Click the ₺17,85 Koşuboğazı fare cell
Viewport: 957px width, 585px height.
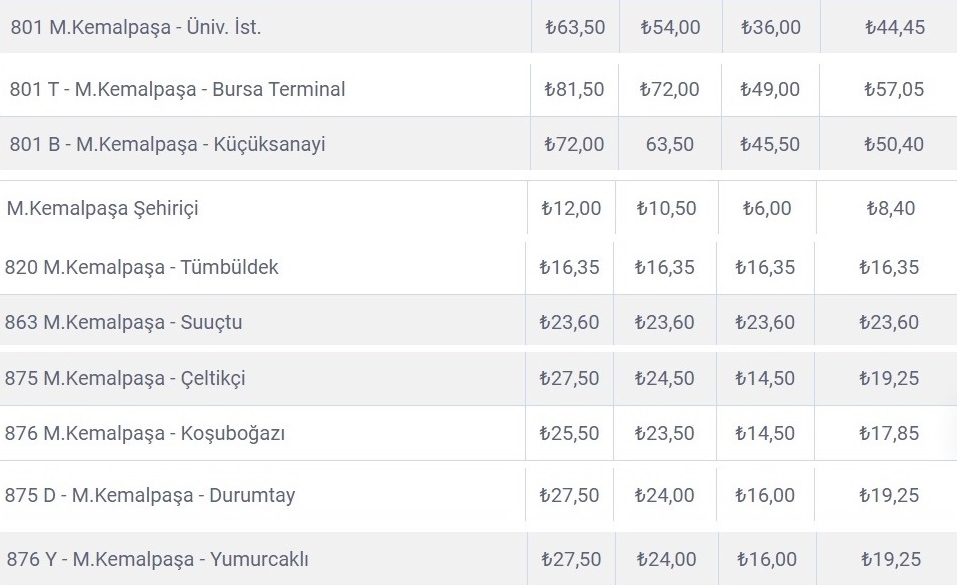coord(888,433)
